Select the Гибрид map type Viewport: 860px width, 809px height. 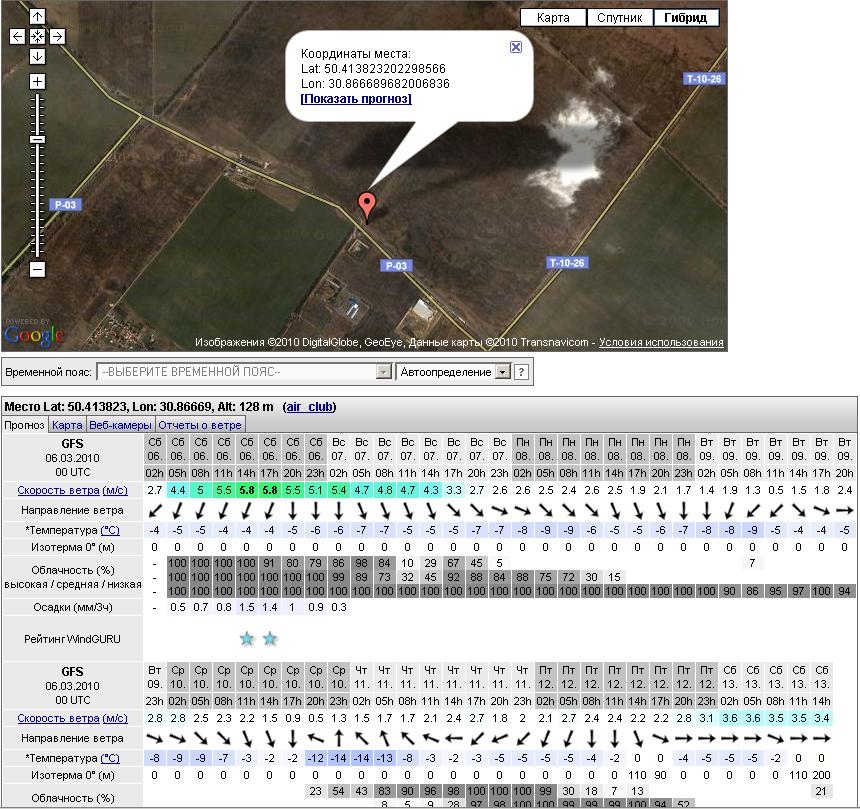[686, 18]
